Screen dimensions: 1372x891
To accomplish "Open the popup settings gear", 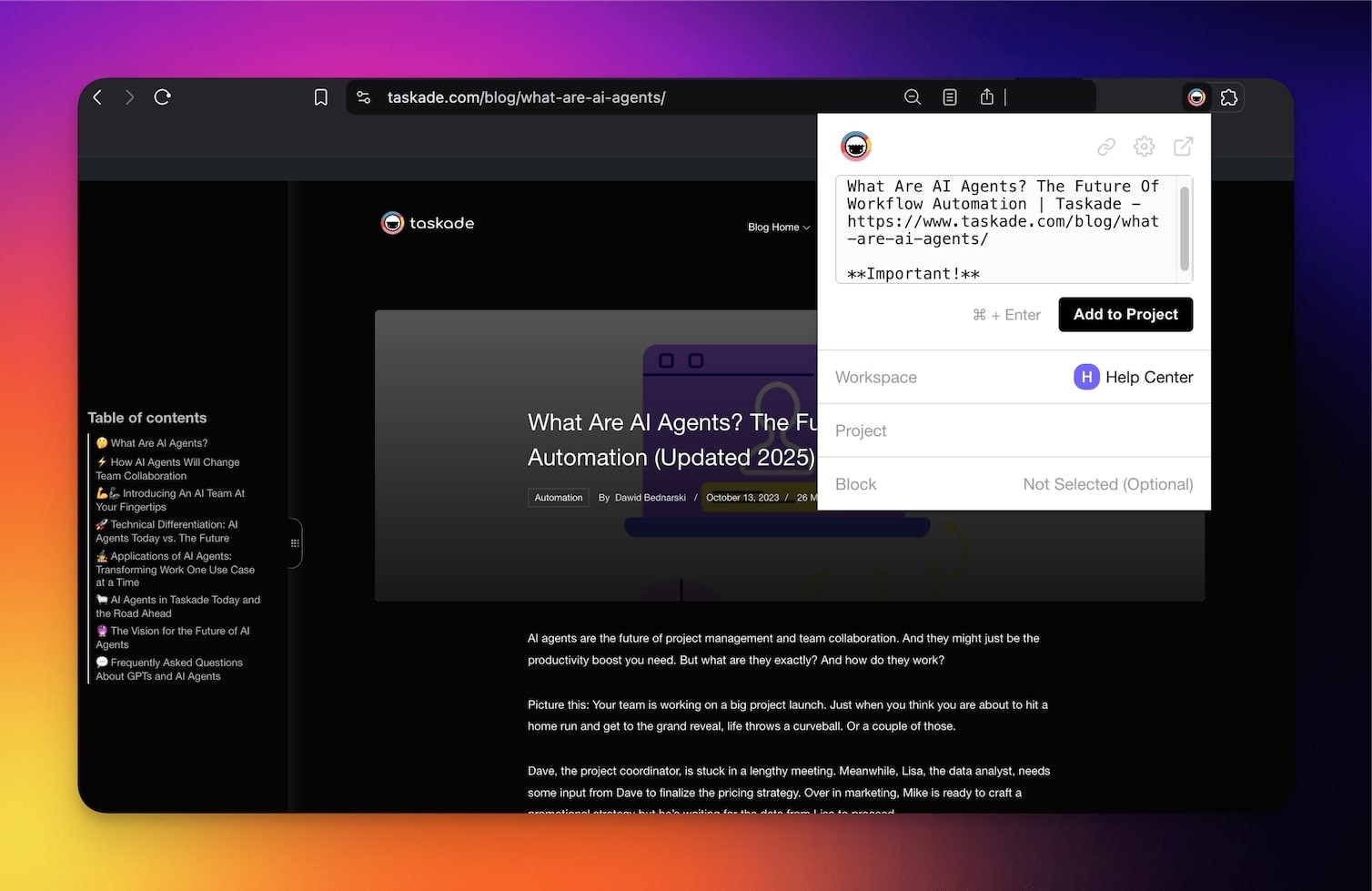I will 1145,147.
